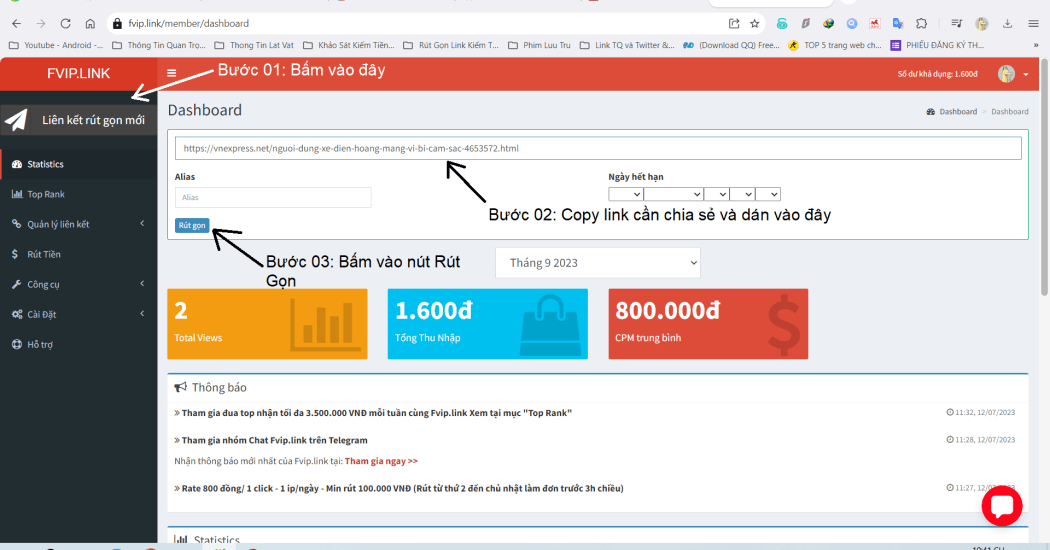Go back with the browser back arrow

point(16,23)
